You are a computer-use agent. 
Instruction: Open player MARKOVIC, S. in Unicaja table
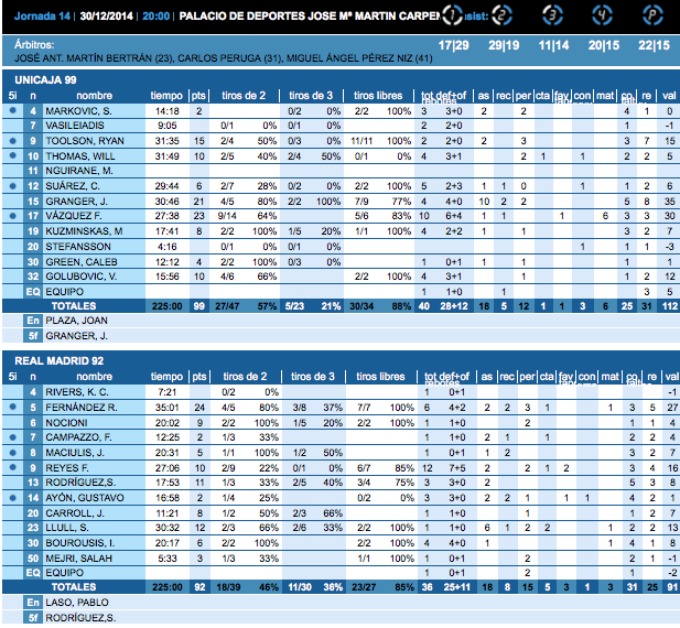coord(78,111)
